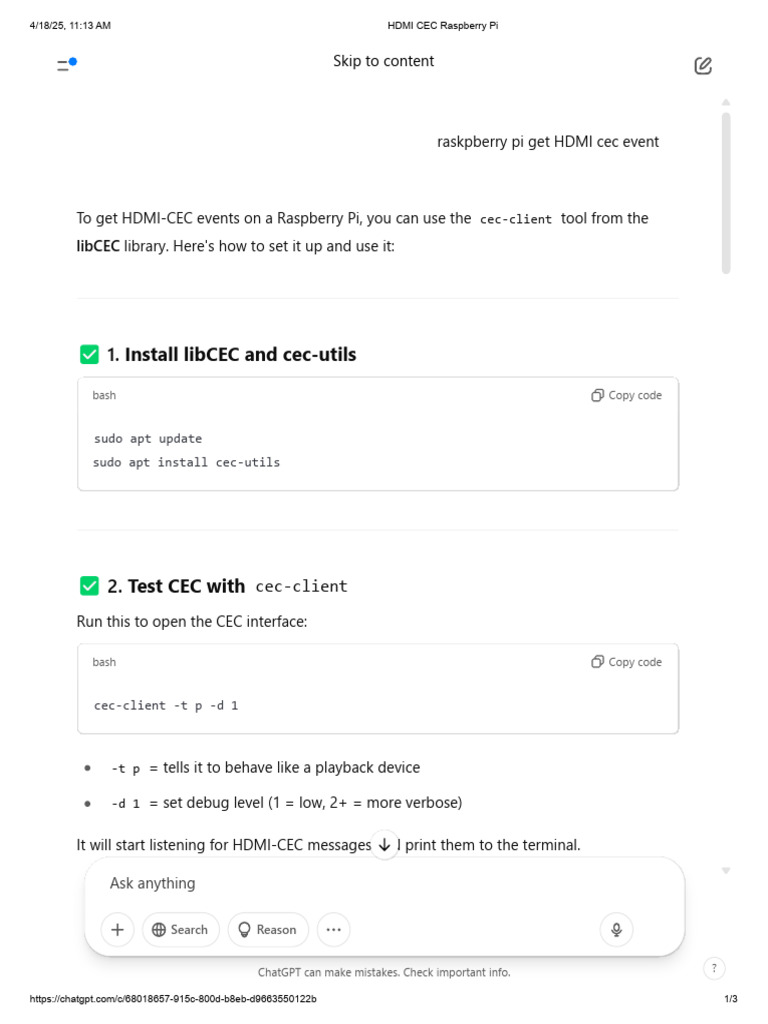Expand the more options ellipsis menu
Screen dimensions: 768x1024
coord(334,929)
